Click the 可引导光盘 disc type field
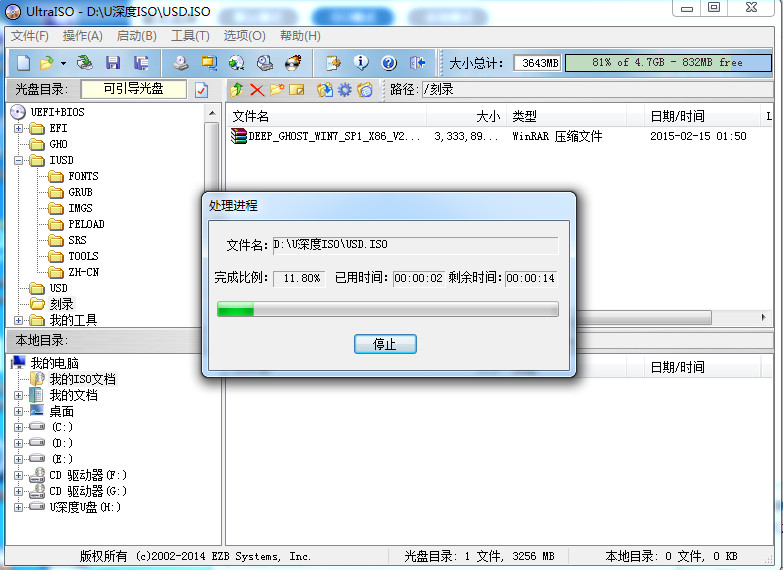 tap(133, 89)
